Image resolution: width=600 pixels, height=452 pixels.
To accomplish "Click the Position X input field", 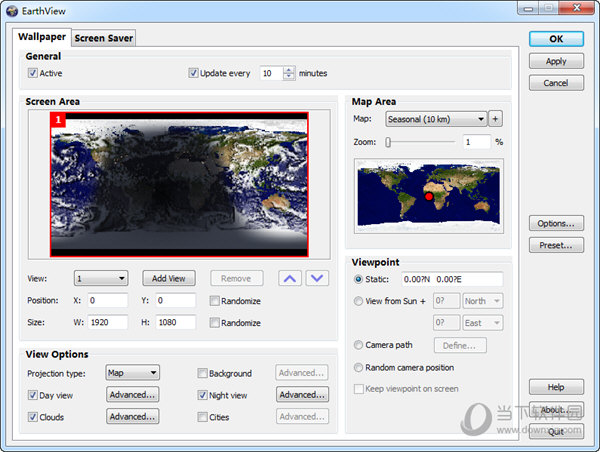I will (108, 300).
